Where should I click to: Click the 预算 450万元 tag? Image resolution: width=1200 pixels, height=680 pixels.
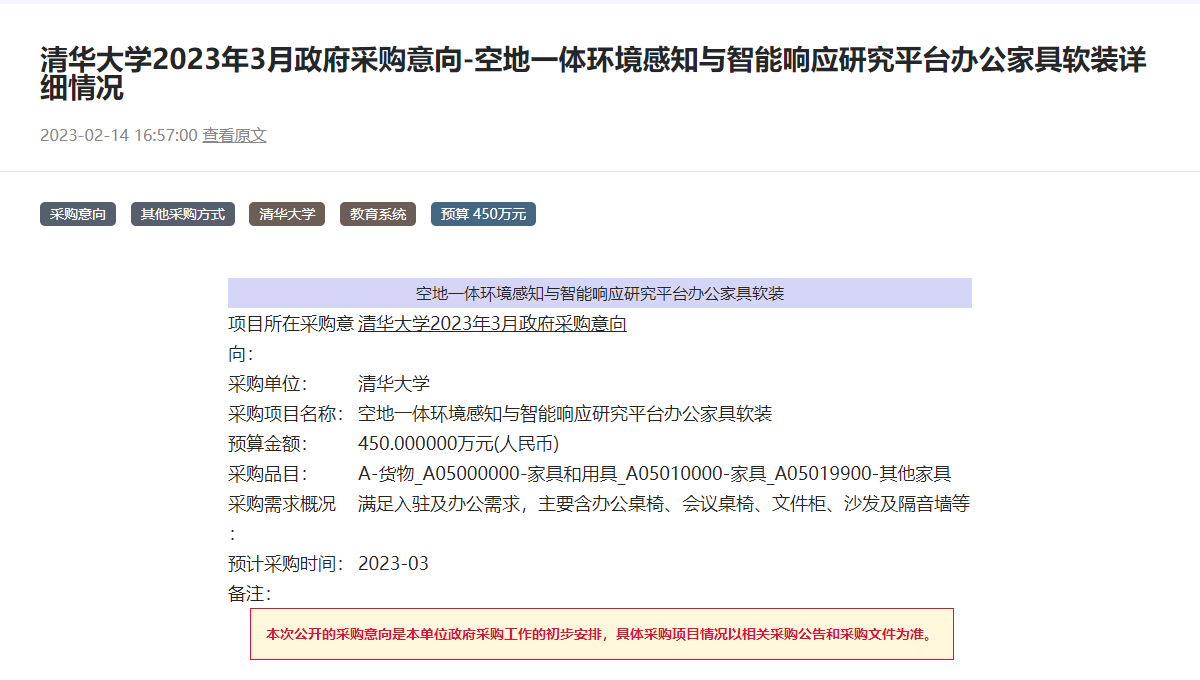pos(483,214)
